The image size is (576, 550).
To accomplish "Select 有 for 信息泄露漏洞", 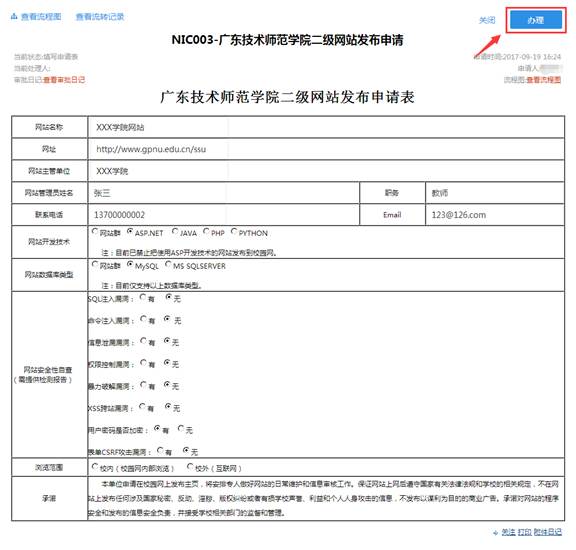I will point(143,341).
